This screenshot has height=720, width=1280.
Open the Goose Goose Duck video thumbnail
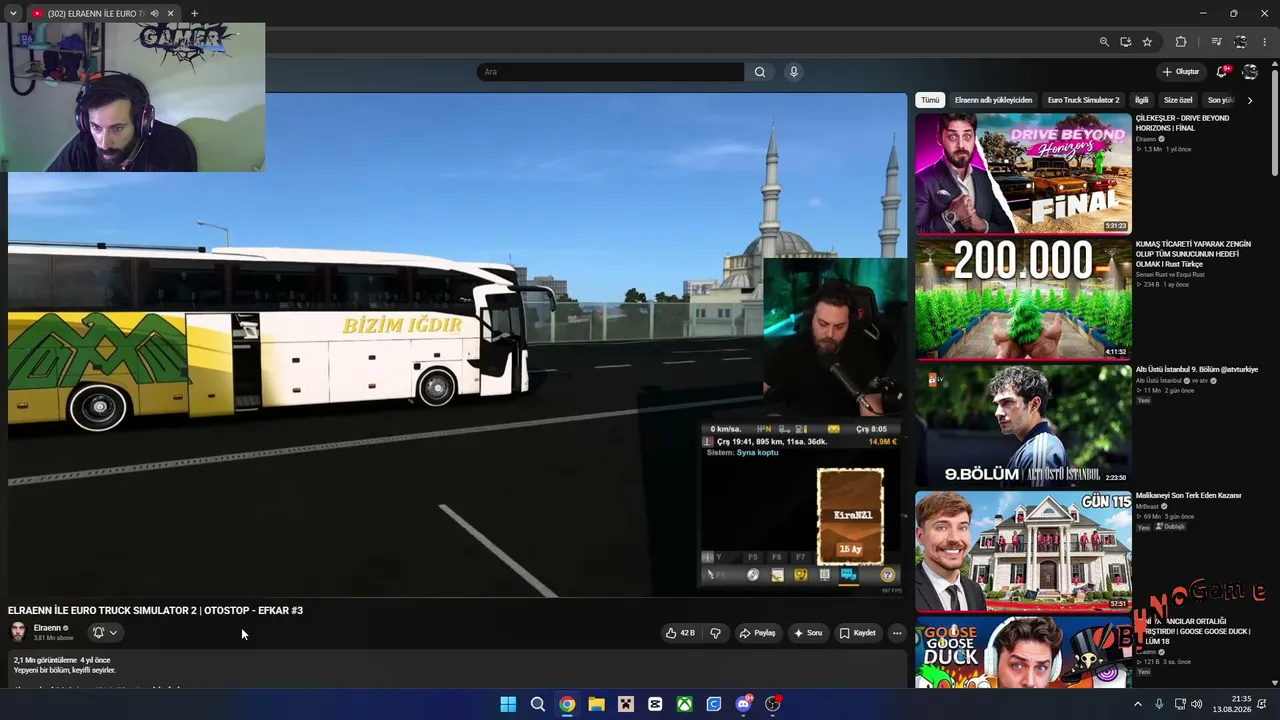(1023, 652)
